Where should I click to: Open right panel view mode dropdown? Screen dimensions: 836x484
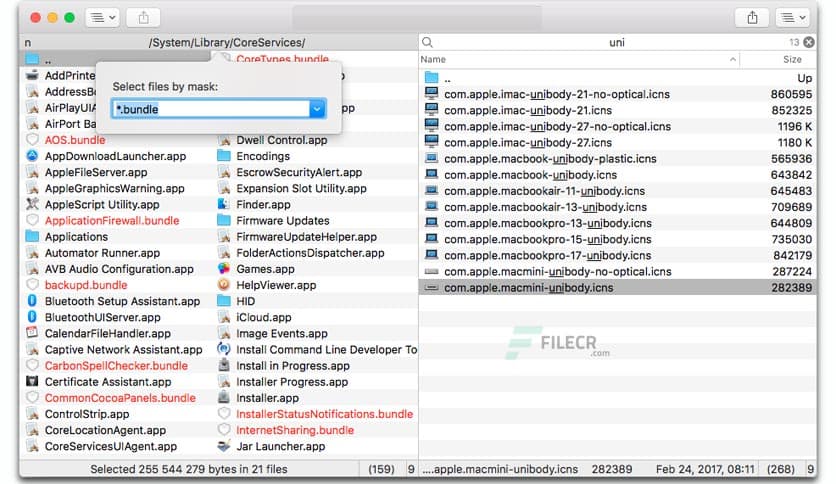coord(793,18)
